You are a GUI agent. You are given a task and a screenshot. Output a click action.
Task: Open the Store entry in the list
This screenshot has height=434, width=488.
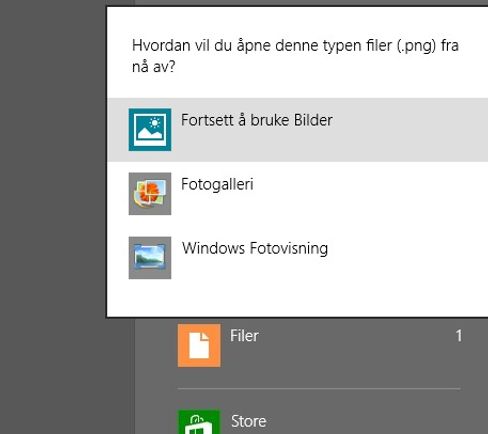pyautogui.click(x=319, y=422)
